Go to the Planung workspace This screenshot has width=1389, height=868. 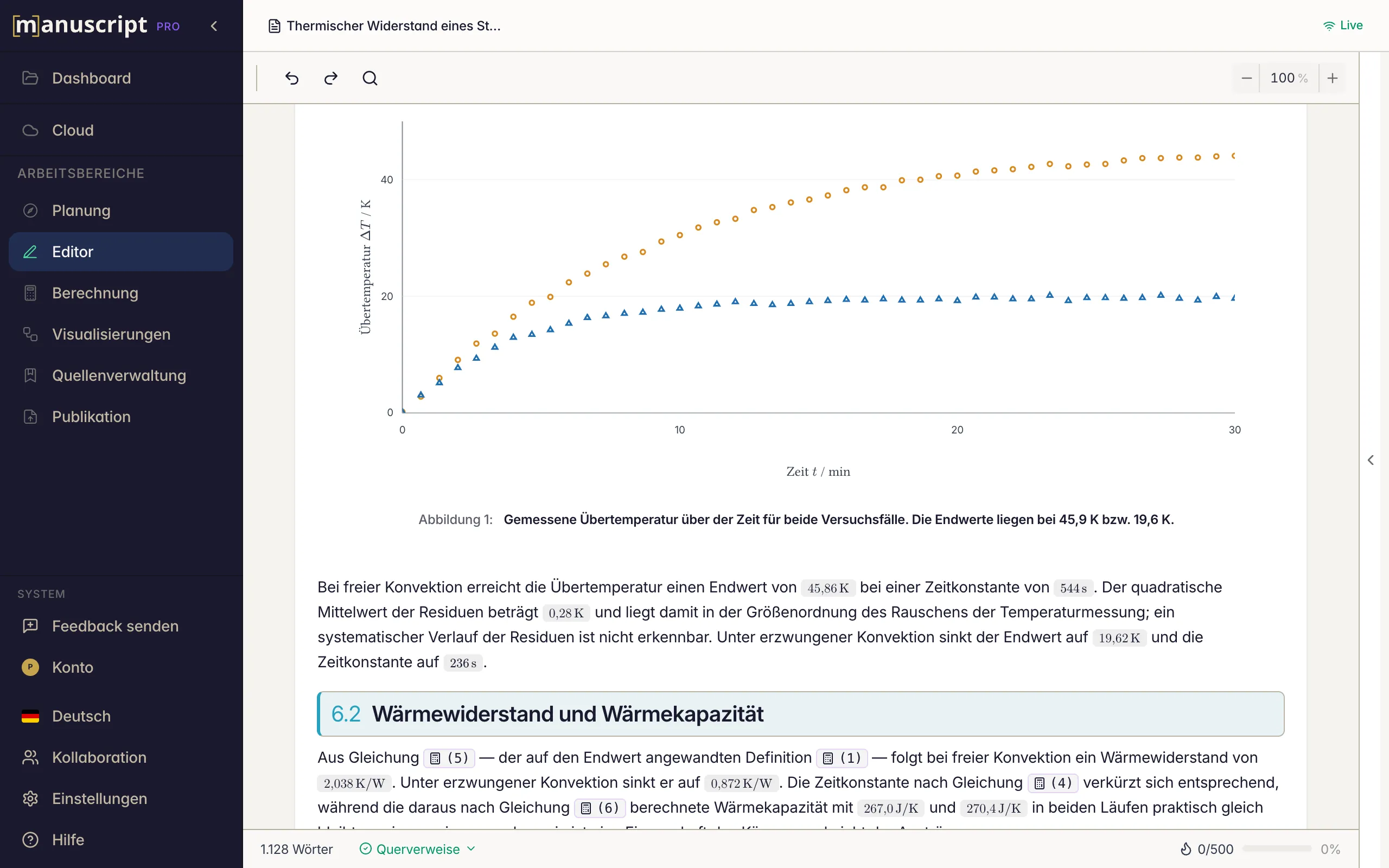(x=121, y=210)
